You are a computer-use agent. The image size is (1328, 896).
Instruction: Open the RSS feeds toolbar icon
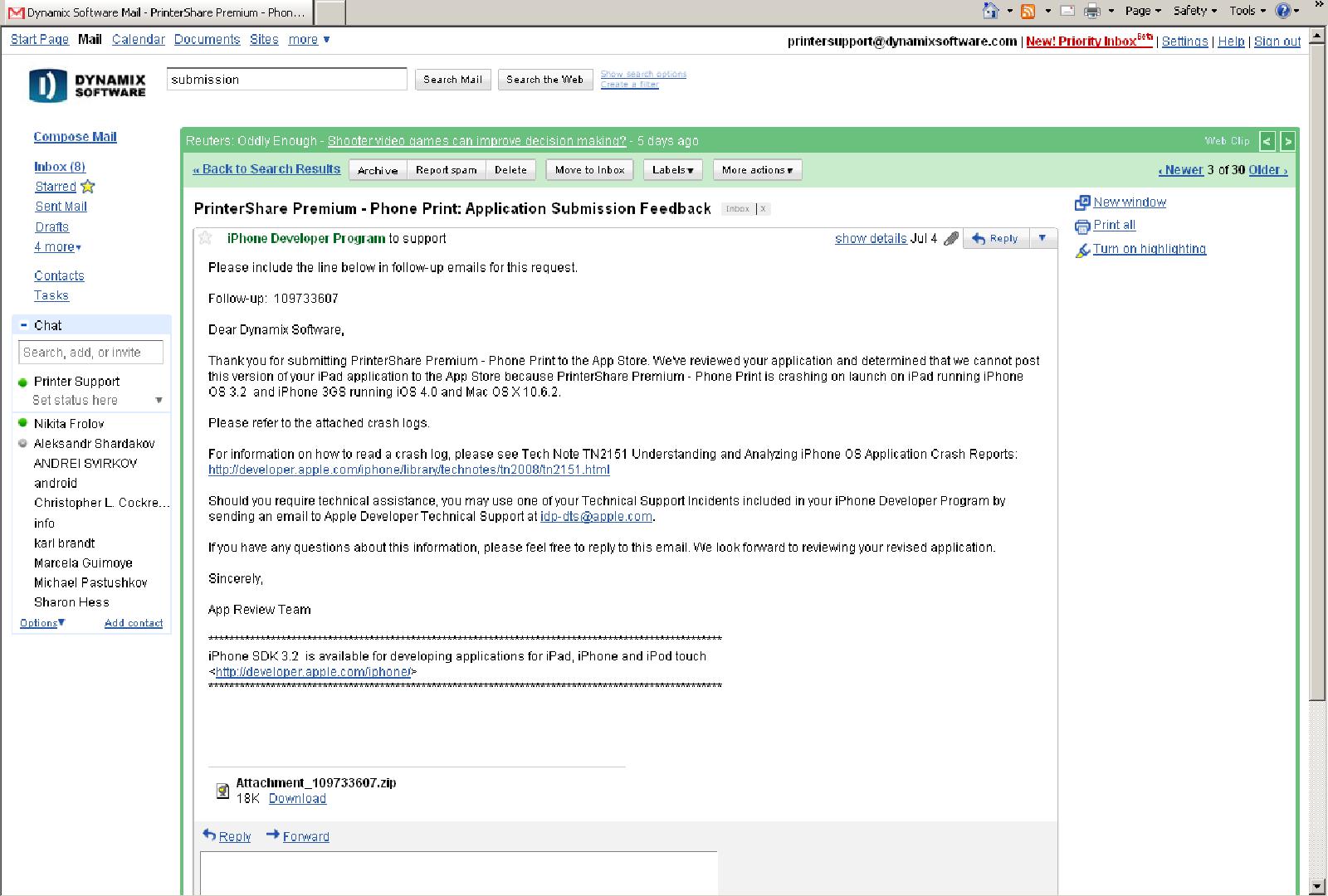(1028, 11)
